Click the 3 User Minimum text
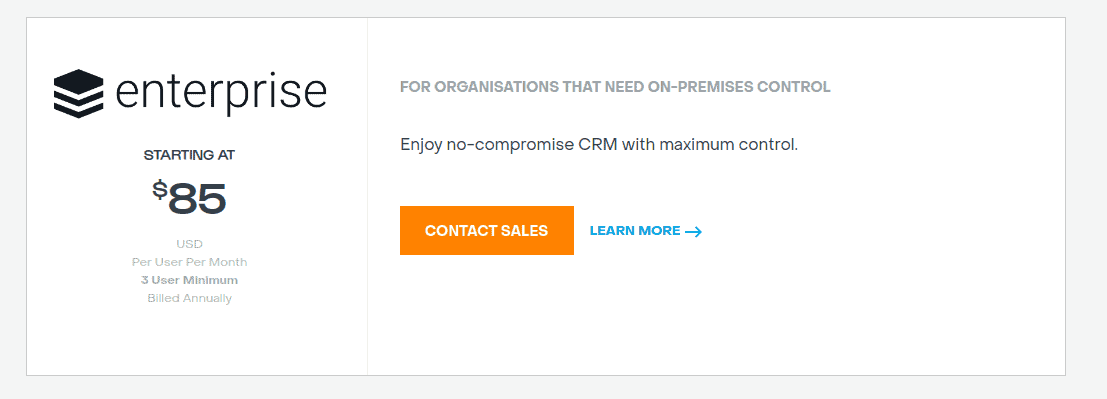The image size is (1107, 399). pyautogui.click(x=189, y=280)
